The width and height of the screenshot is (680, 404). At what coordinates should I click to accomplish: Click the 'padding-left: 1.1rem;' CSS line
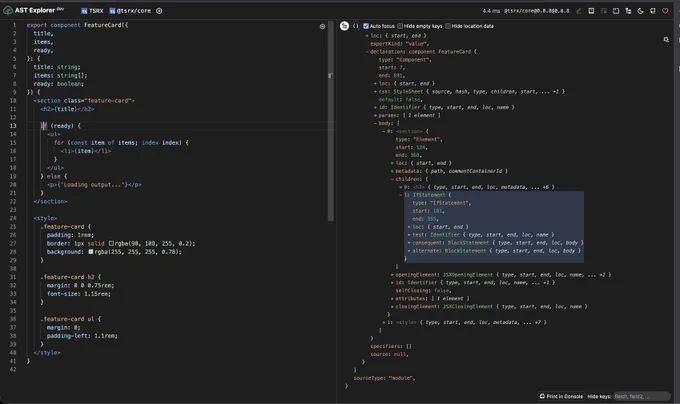(x=82, y=336)
